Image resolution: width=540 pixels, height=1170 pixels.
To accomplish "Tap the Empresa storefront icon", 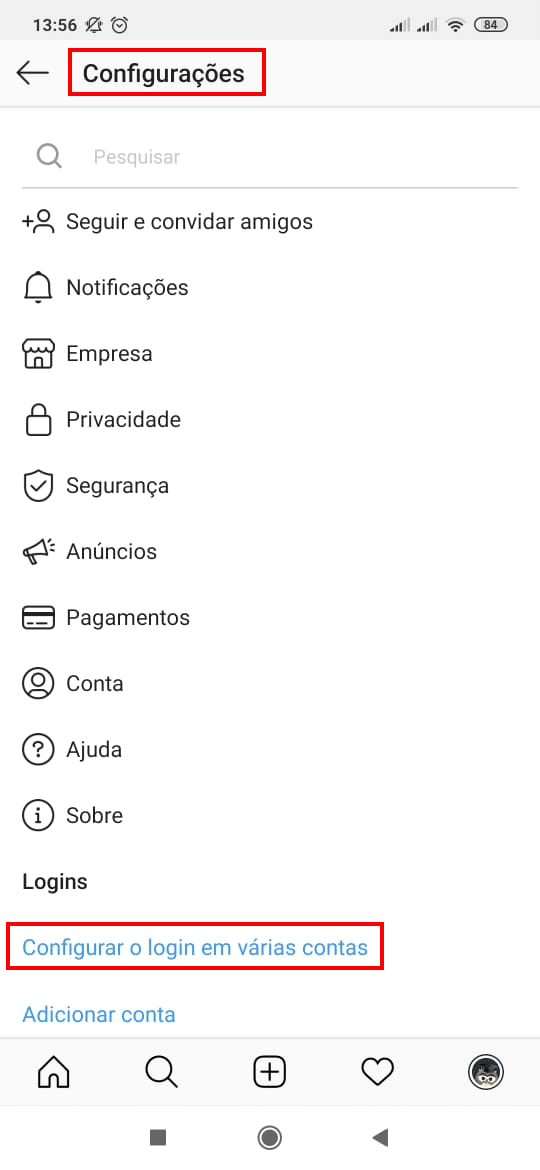I will click(38, 354).
